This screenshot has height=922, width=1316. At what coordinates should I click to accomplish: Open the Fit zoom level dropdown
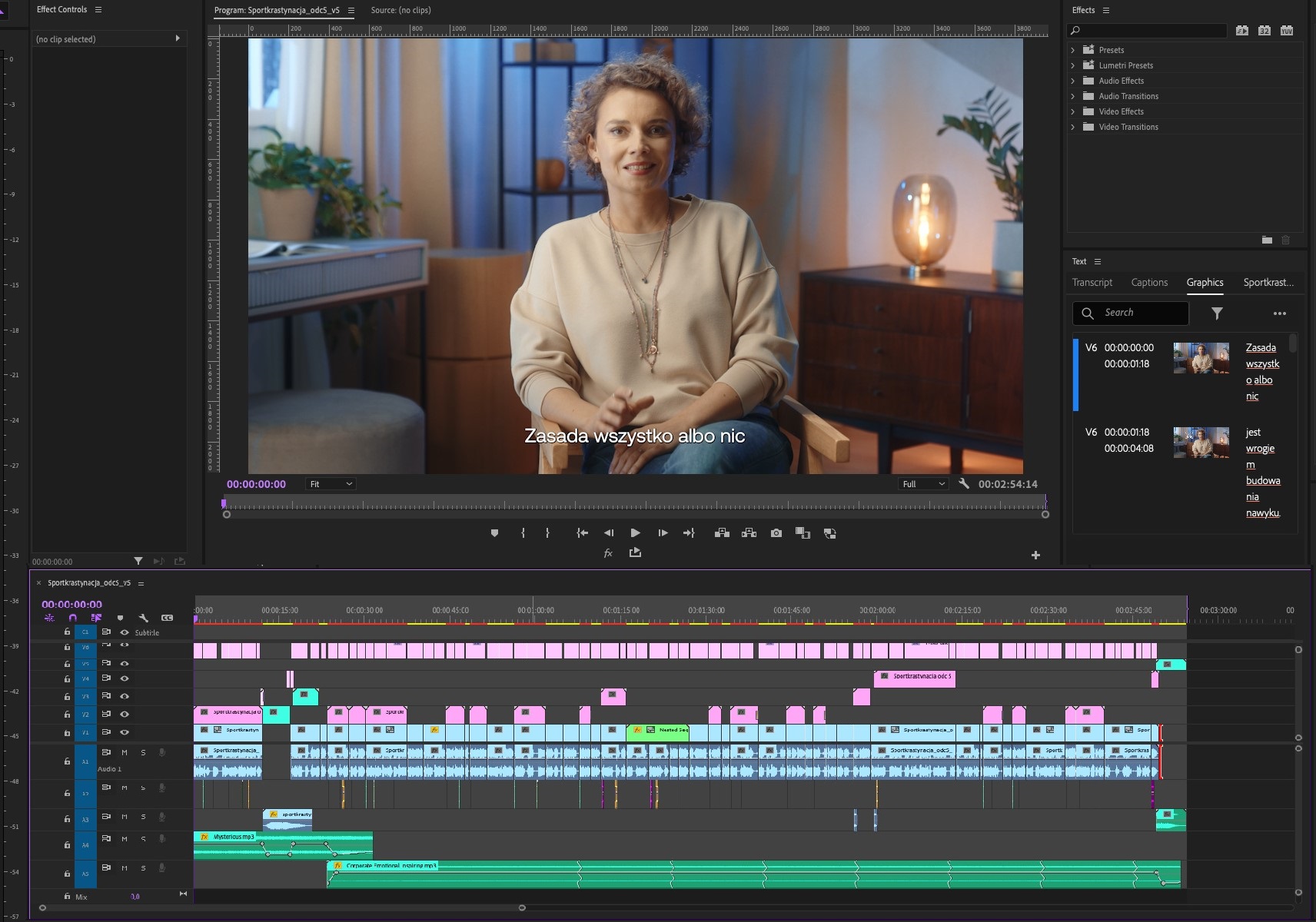(331, 484)
